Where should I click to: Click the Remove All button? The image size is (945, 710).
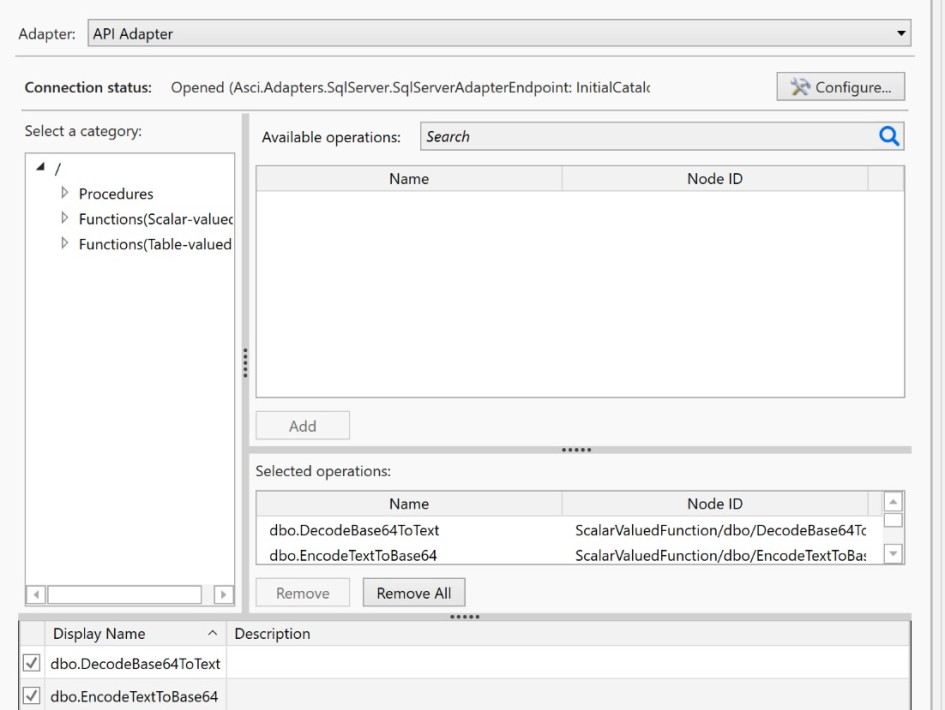pos(413,593)
